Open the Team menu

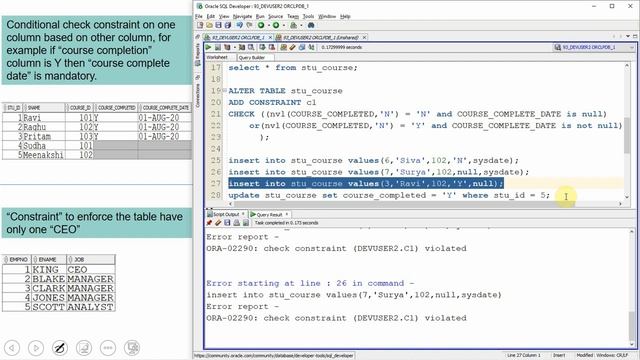tap(293, 16)
